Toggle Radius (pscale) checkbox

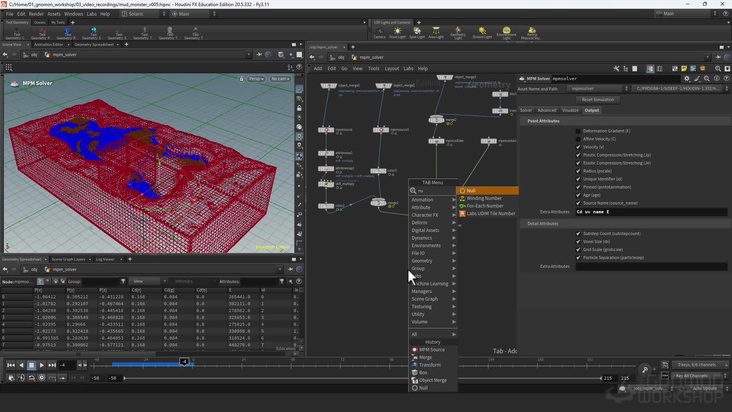578,171
